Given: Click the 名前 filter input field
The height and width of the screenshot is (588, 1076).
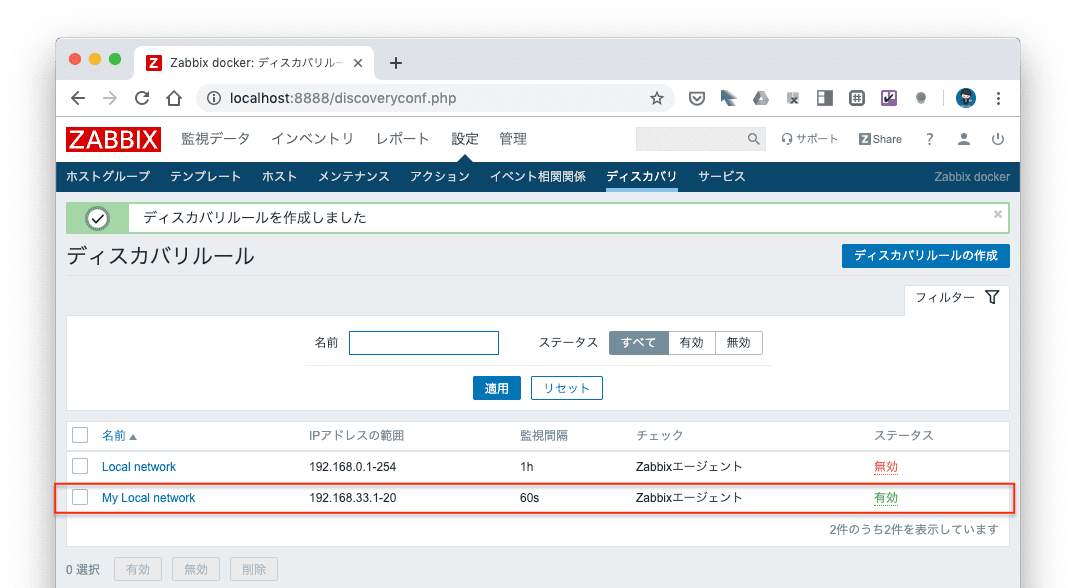Looking at the screenshot, I should pyautogui.click(x=424, y=343).
